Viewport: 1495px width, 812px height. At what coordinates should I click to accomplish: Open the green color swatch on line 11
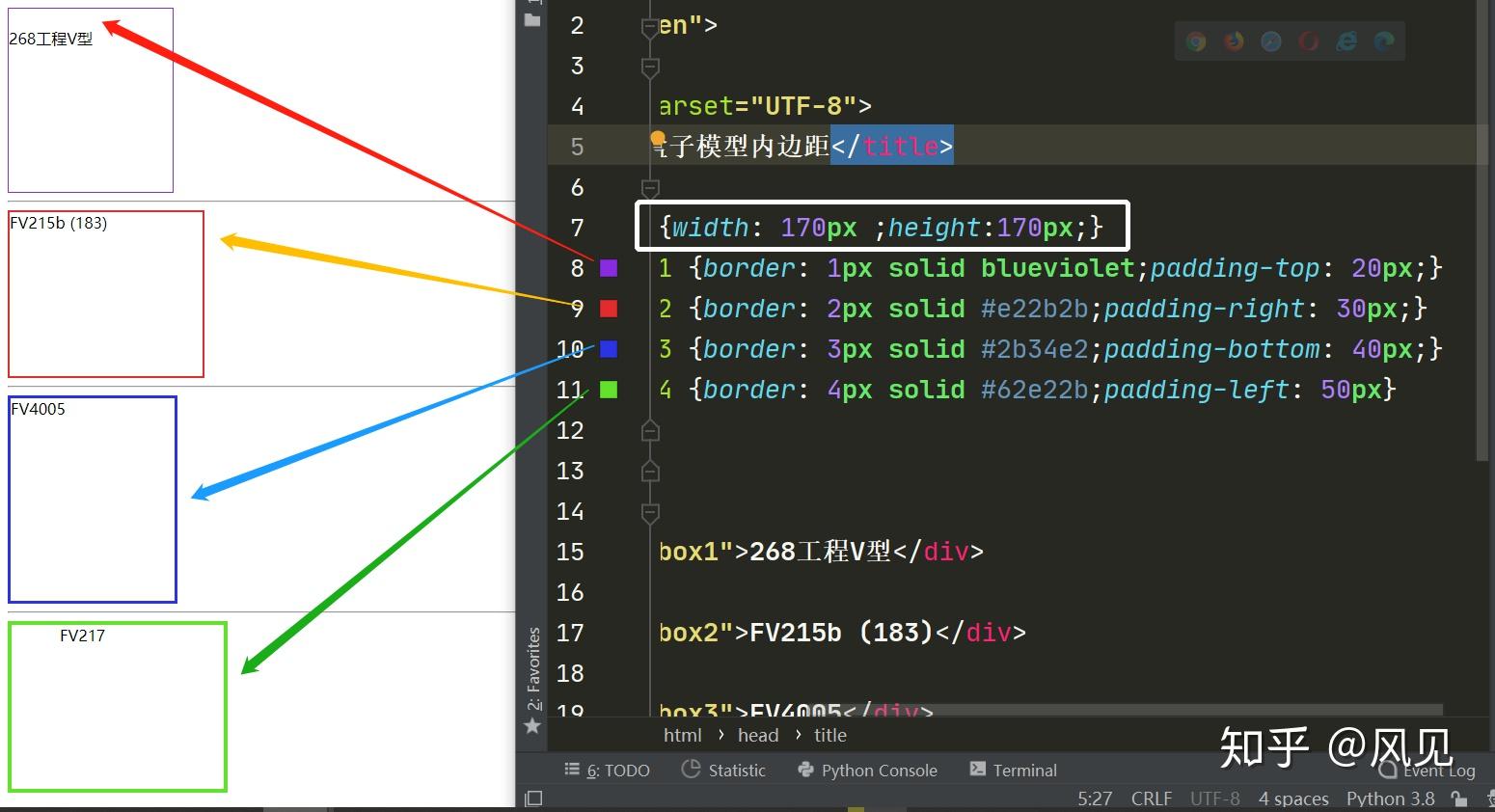609,390
